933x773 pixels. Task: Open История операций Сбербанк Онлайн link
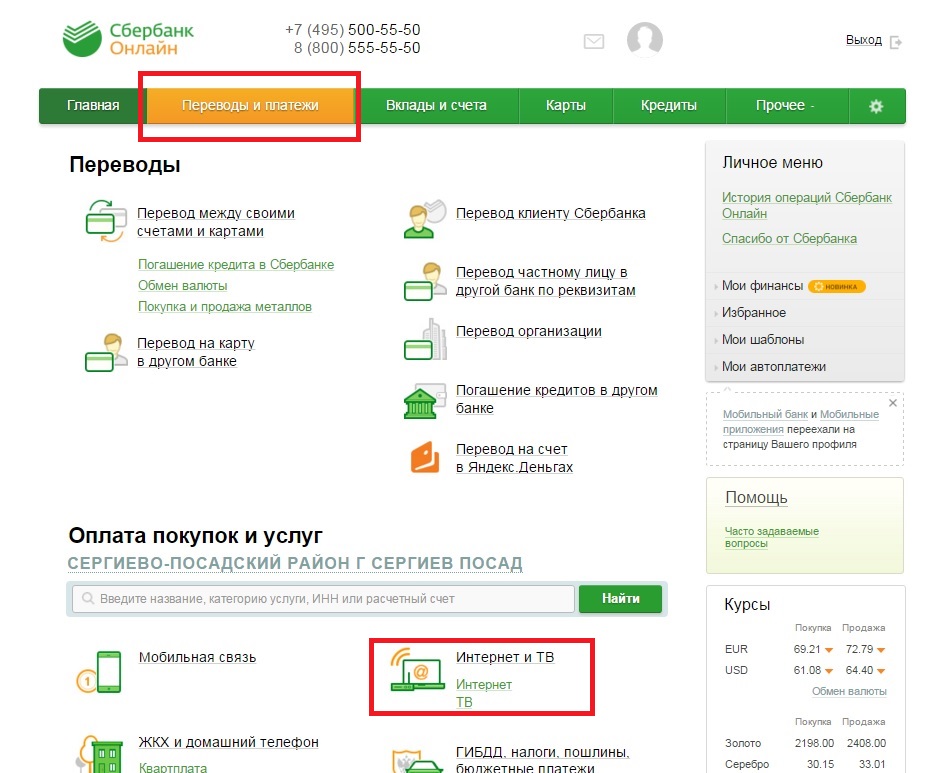coord(806,205)
